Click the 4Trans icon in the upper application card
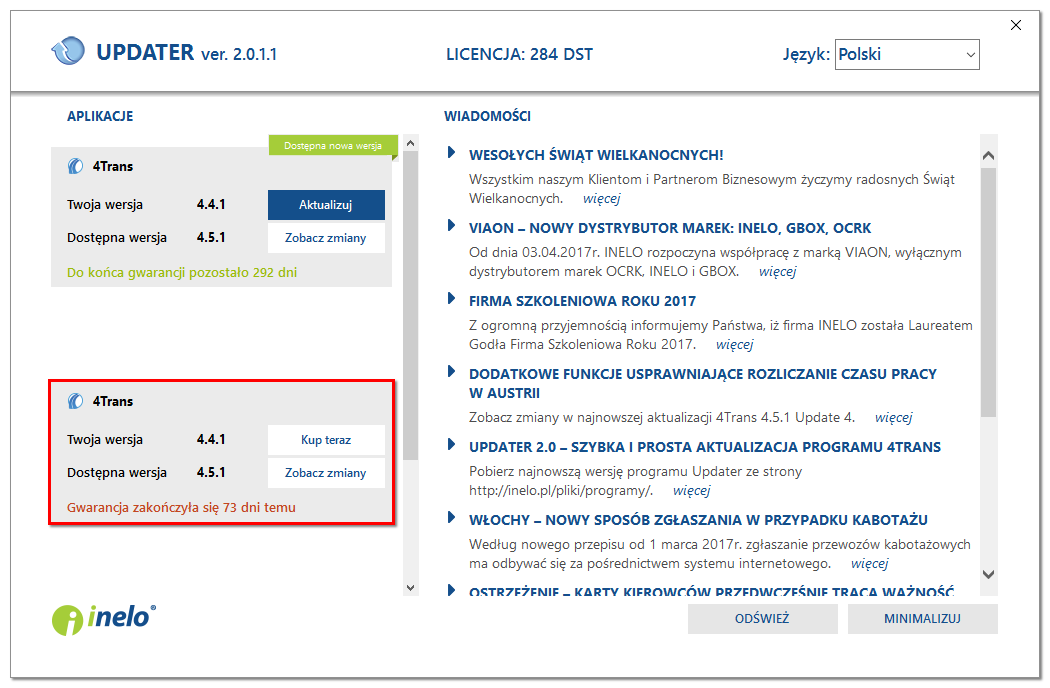 [x=76, y=166]
